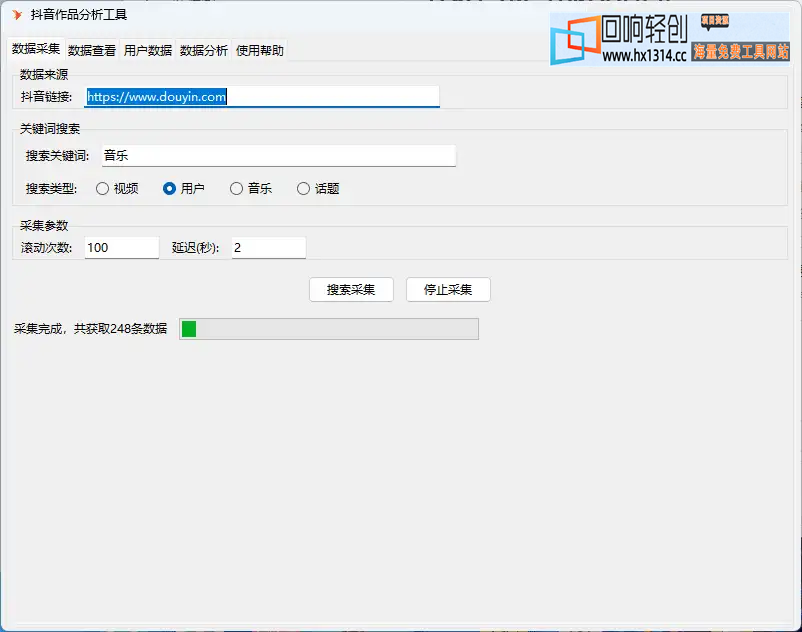Click the 数据来源 group label

44,75
